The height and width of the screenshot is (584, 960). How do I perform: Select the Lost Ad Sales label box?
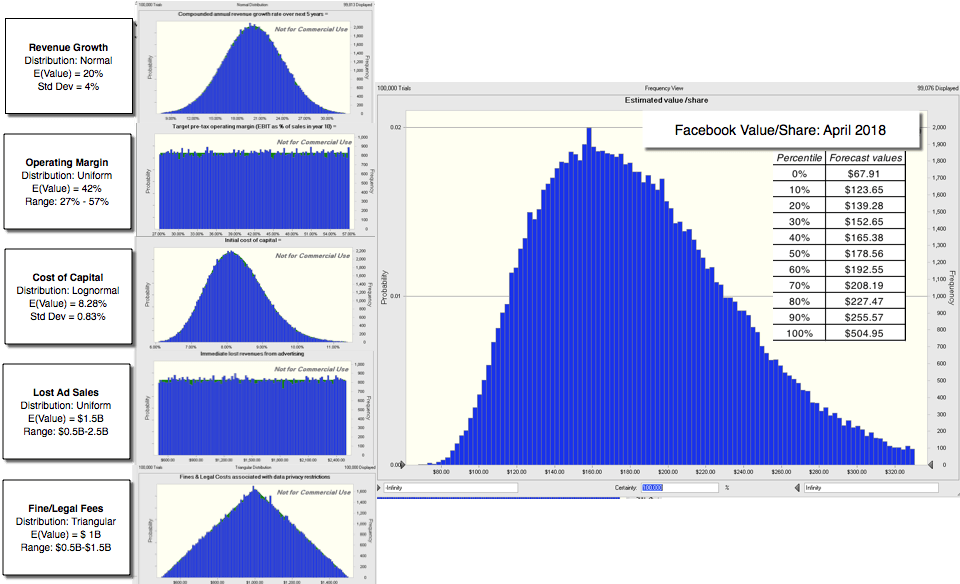pyautogui.click(x=68, y=410)
